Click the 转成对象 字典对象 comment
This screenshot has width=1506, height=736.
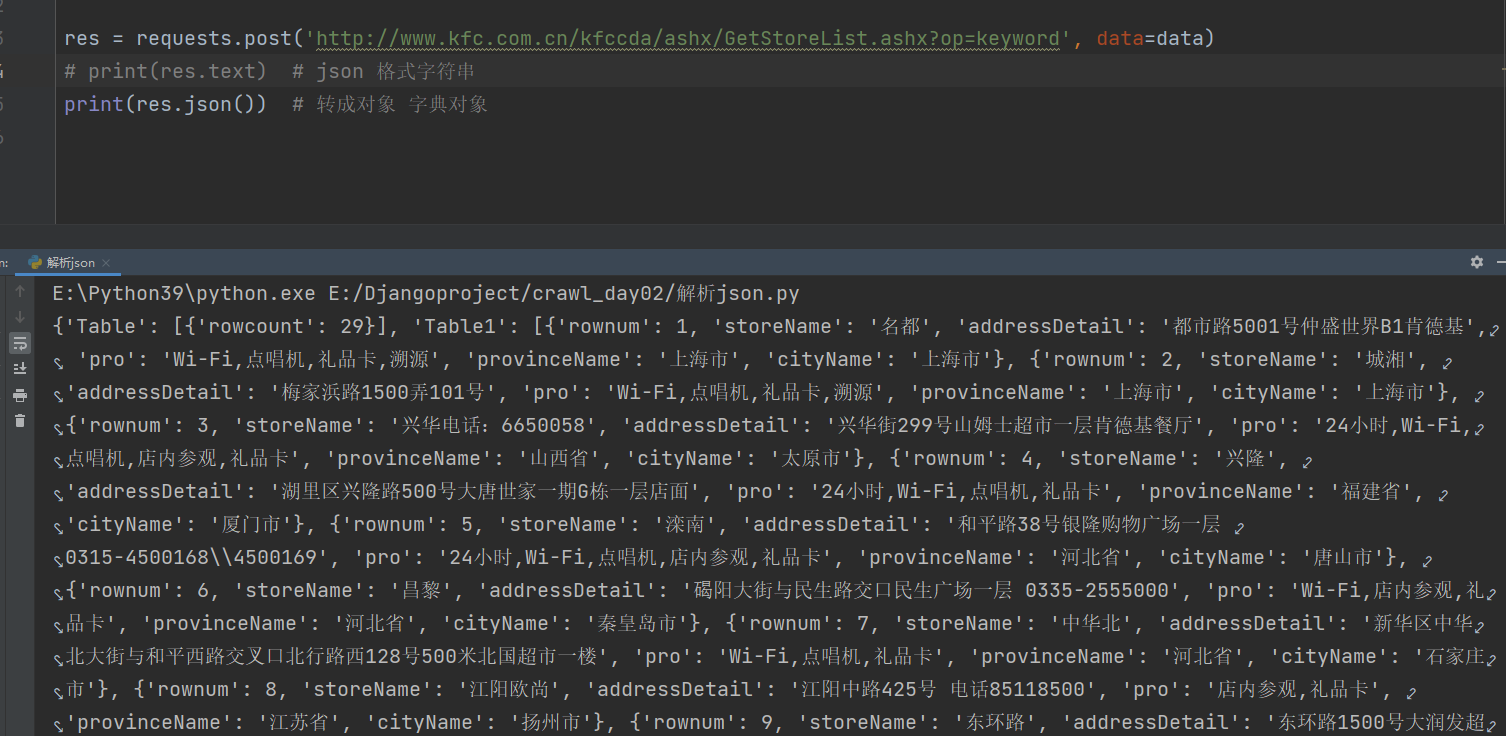[x=403, y=105]
